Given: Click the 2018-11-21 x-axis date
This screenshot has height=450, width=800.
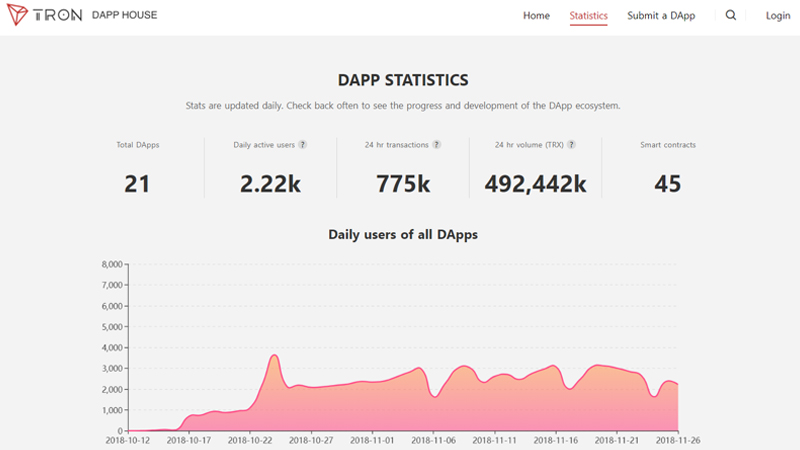Looking at the screenshot, I should coord(617,440).
